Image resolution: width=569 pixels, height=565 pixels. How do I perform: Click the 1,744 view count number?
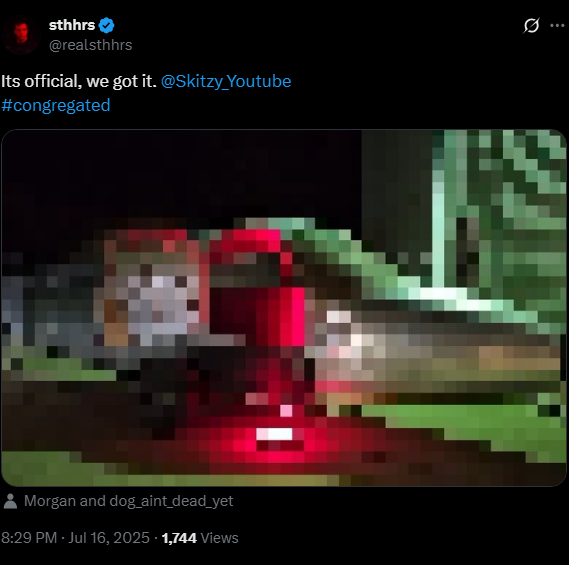click(179, 538)
